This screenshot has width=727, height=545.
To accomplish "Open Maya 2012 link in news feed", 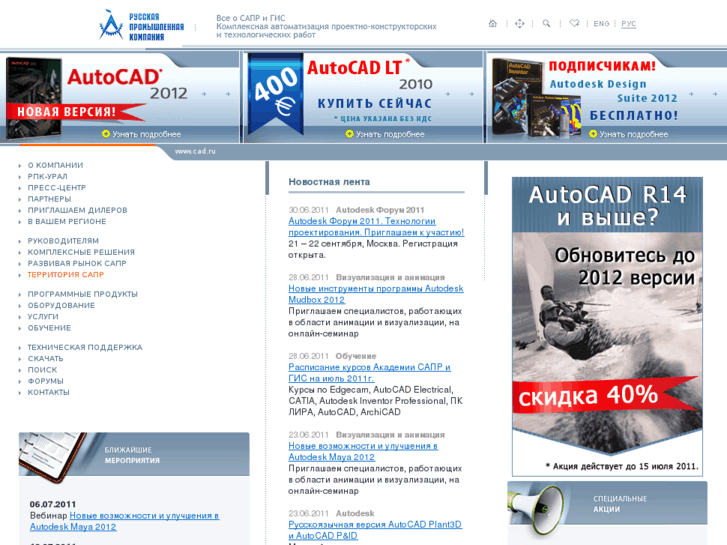I will pos(363,451).
